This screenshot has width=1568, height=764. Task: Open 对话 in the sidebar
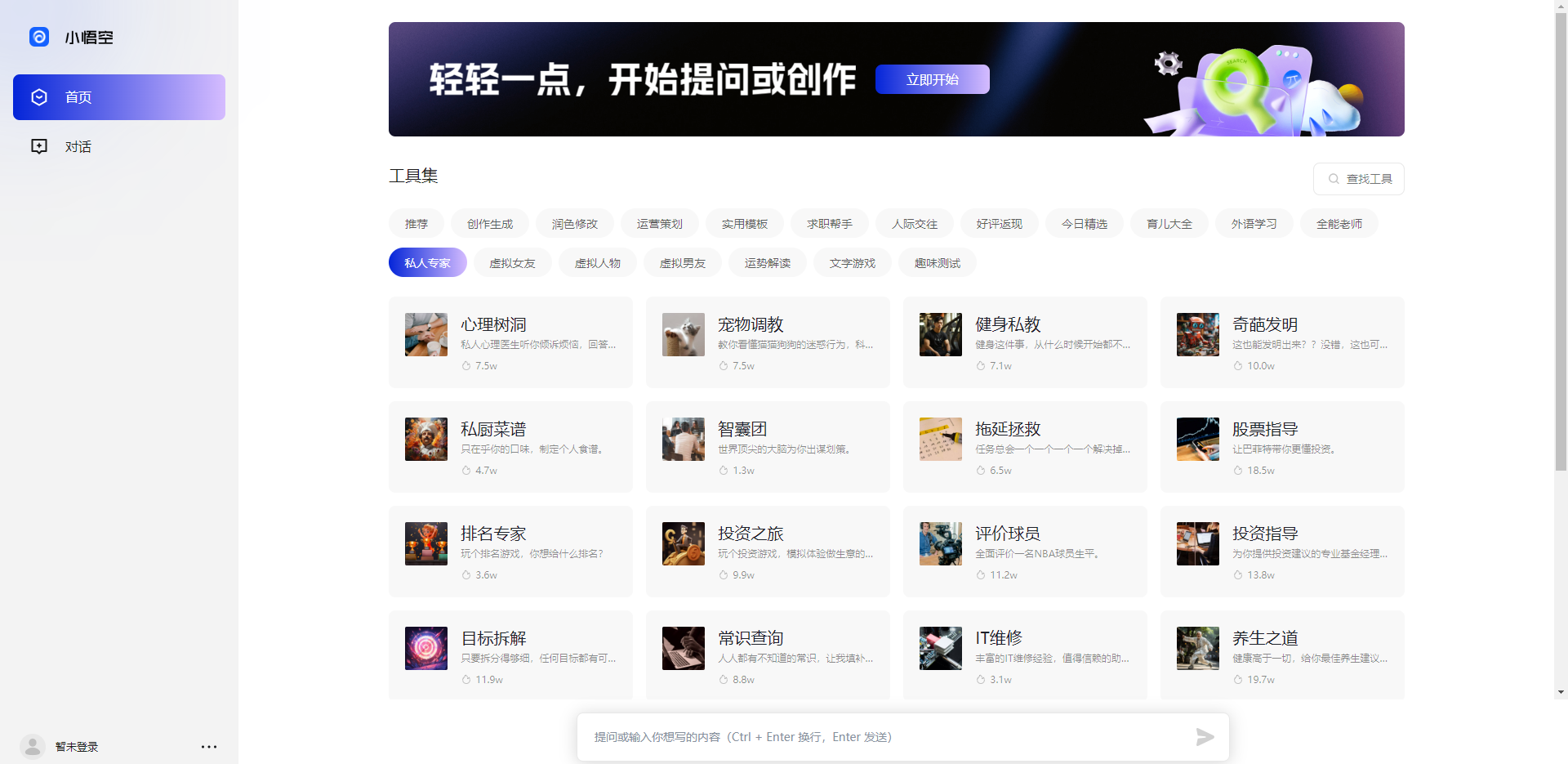78,146
